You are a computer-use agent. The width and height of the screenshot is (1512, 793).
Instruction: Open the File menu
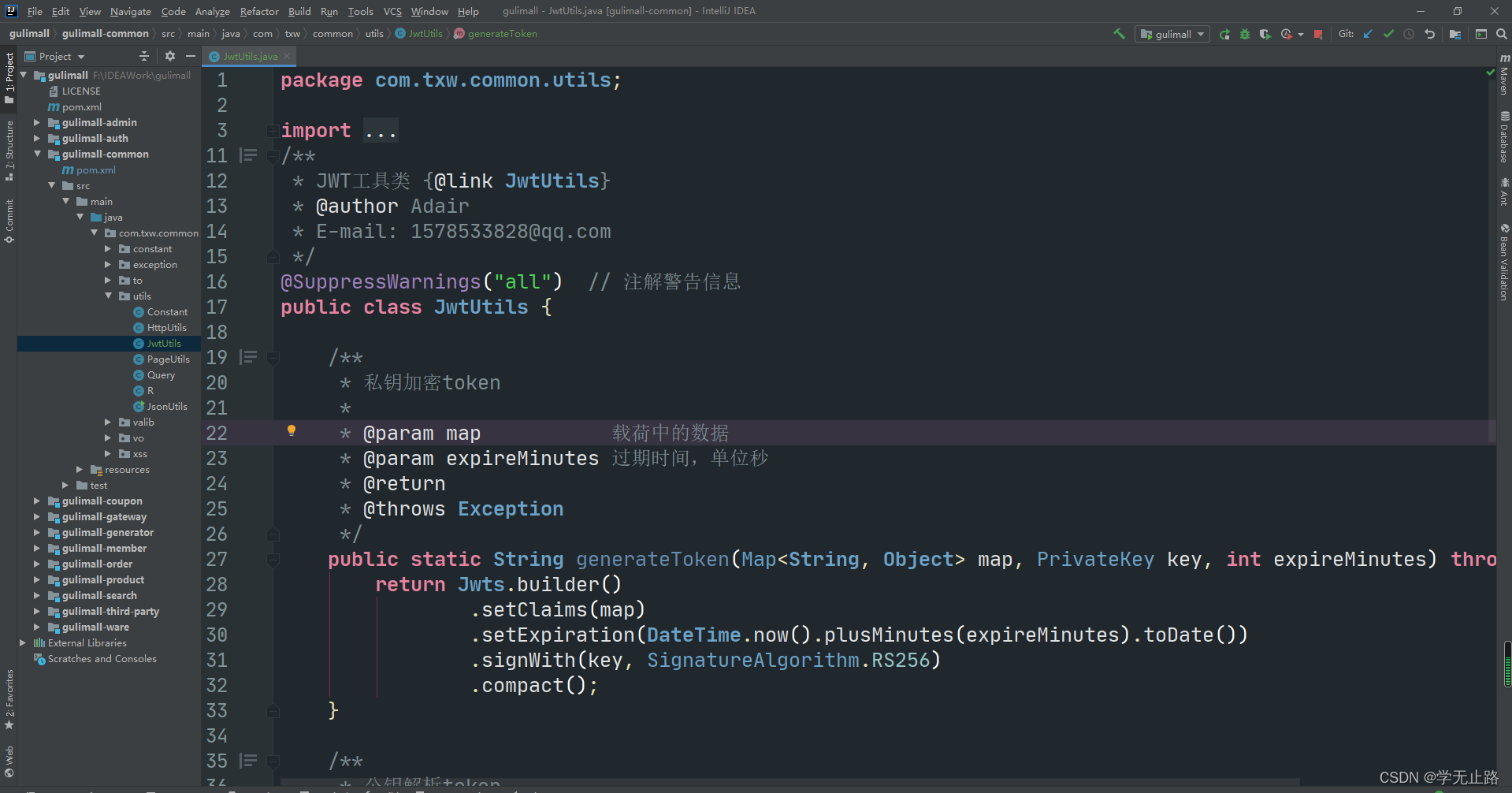[x=35, y=11]
